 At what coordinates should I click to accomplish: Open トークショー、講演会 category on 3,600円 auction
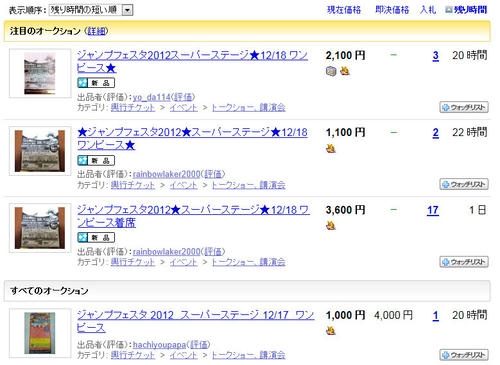pyautogui.click(x=249, y=262)
